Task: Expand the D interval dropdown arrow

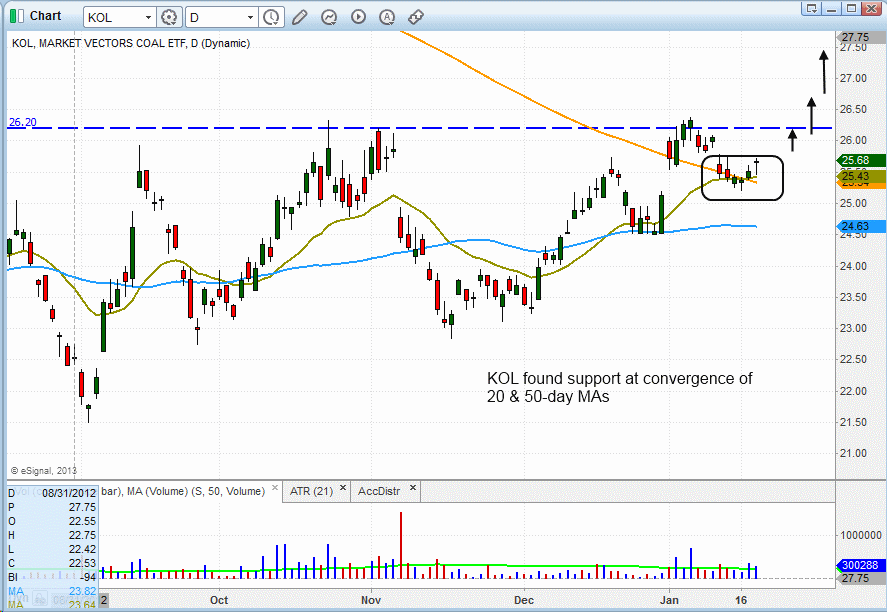Action: click(x=251, y=17)
